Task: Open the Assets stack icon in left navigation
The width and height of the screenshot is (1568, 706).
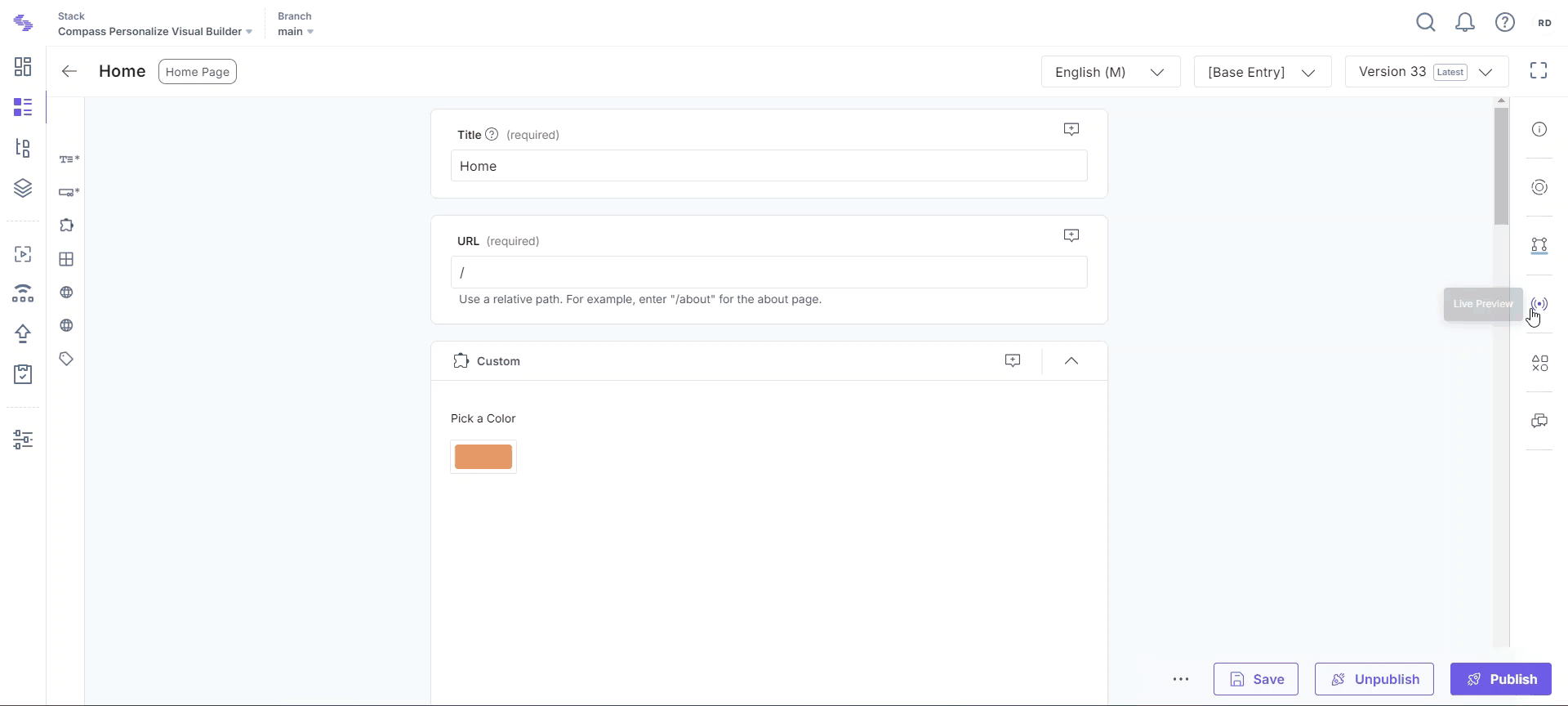Action: pyautogui.click(x=23, y=188)
